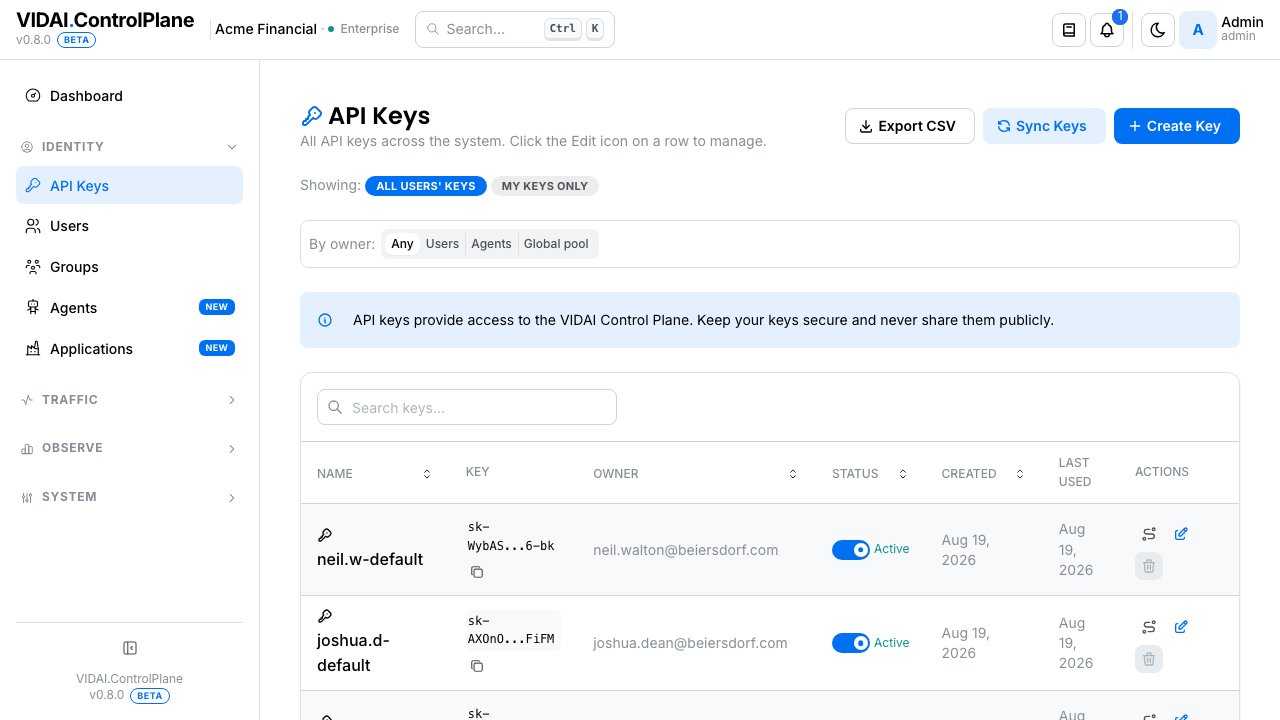Click the sk-WybAS...6-bk key text

(511, 536)
